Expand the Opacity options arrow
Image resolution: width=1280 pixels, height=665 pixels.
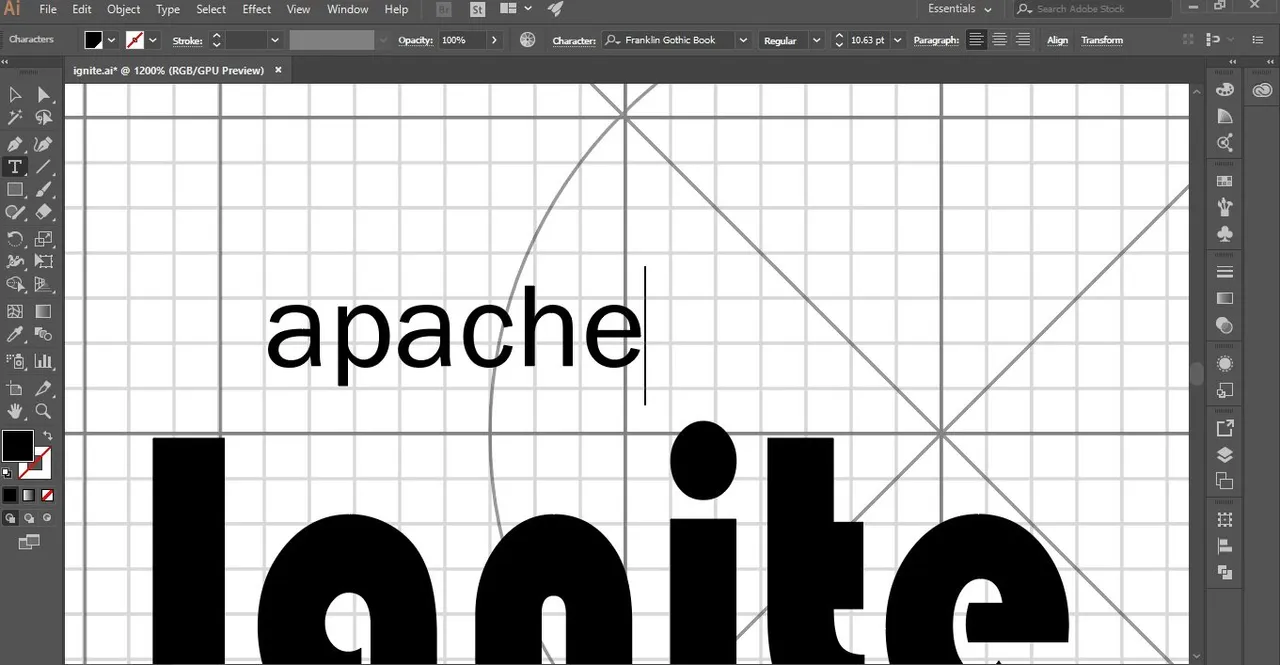pos(493,40)
